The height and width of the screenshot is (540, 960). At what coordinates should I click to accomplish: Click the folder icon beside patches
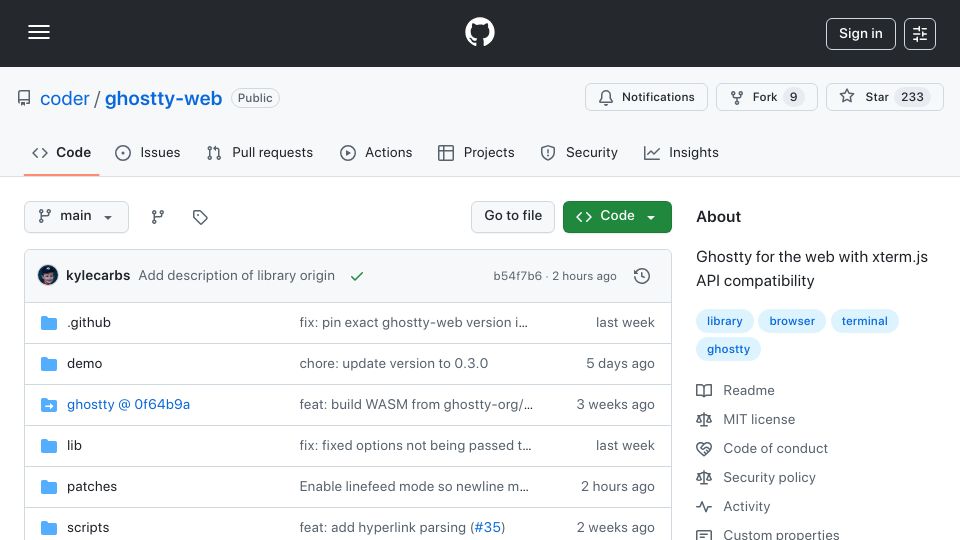coord(49,487)
